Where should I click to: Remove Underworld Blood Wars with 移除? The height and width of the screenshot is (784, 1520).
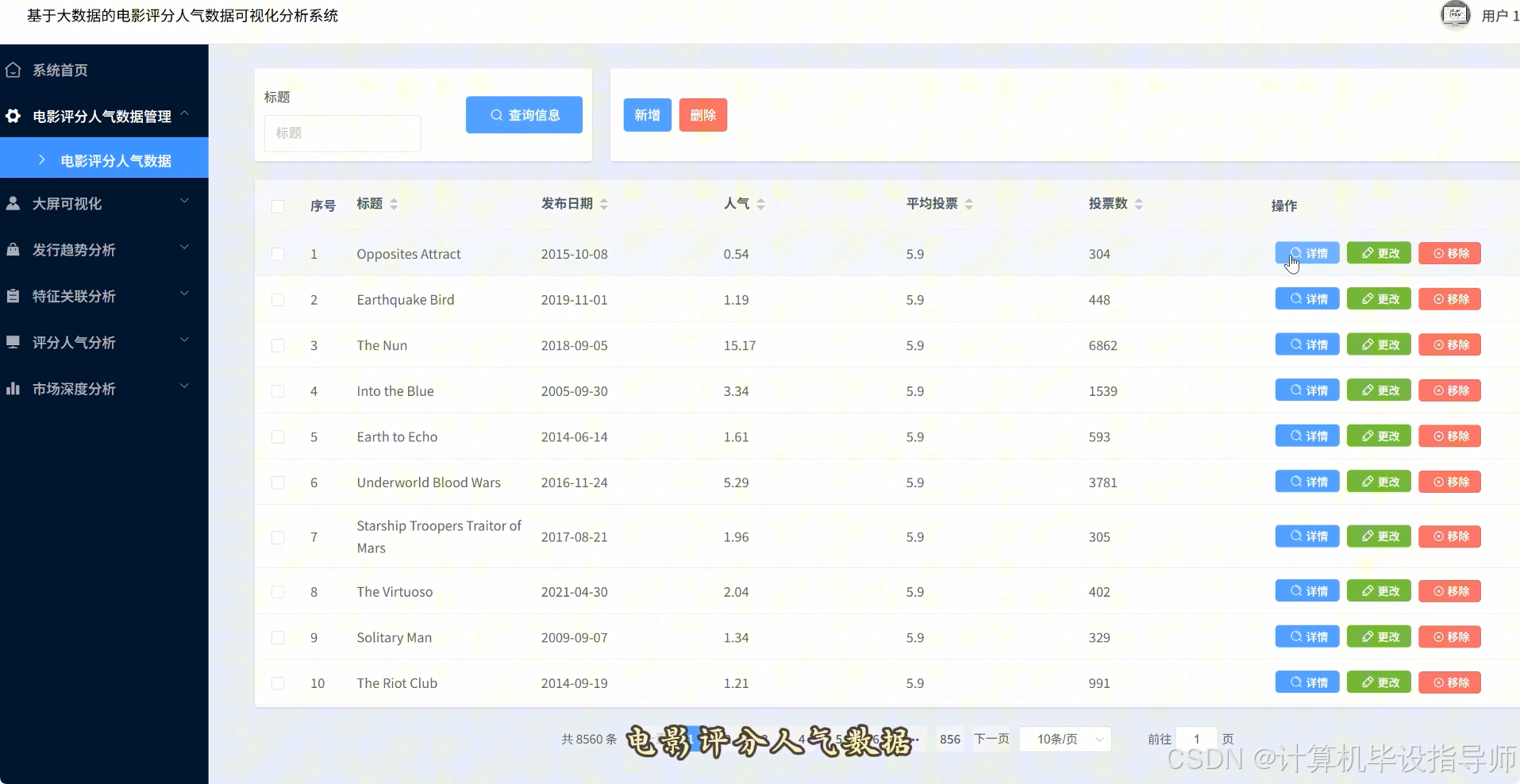1449,482
